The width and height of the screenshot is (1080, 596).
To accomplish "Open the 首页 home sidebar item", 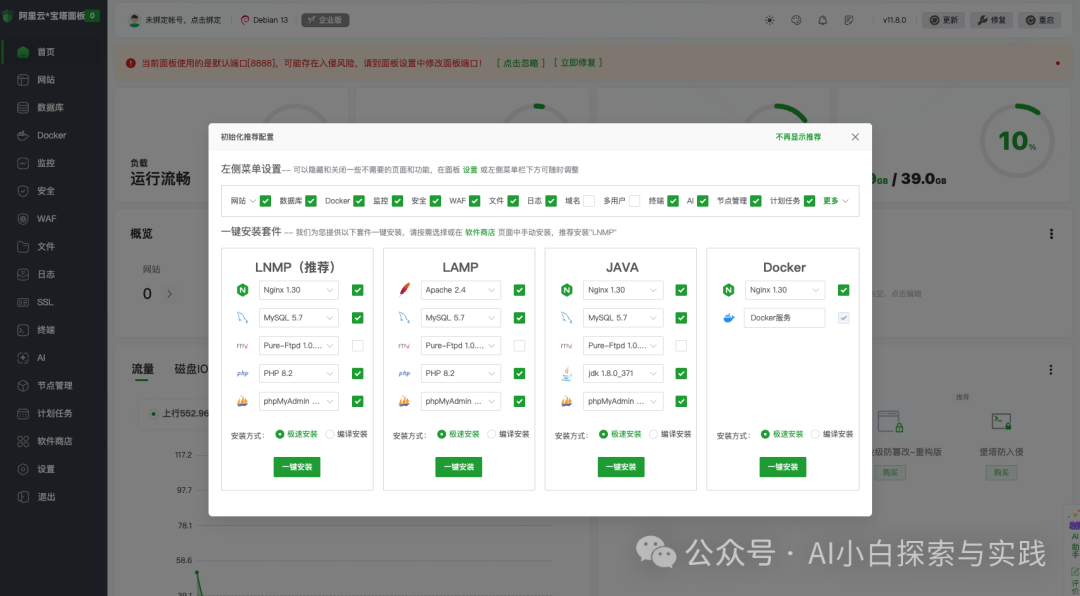I will point(45,52).
